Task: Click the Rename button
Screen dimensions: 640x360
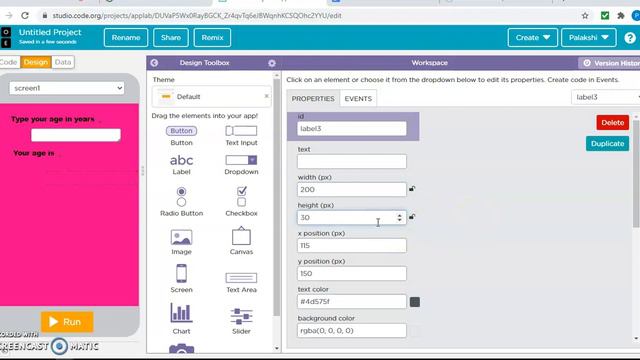Action: pyautogui.click(x=126, y=38)
